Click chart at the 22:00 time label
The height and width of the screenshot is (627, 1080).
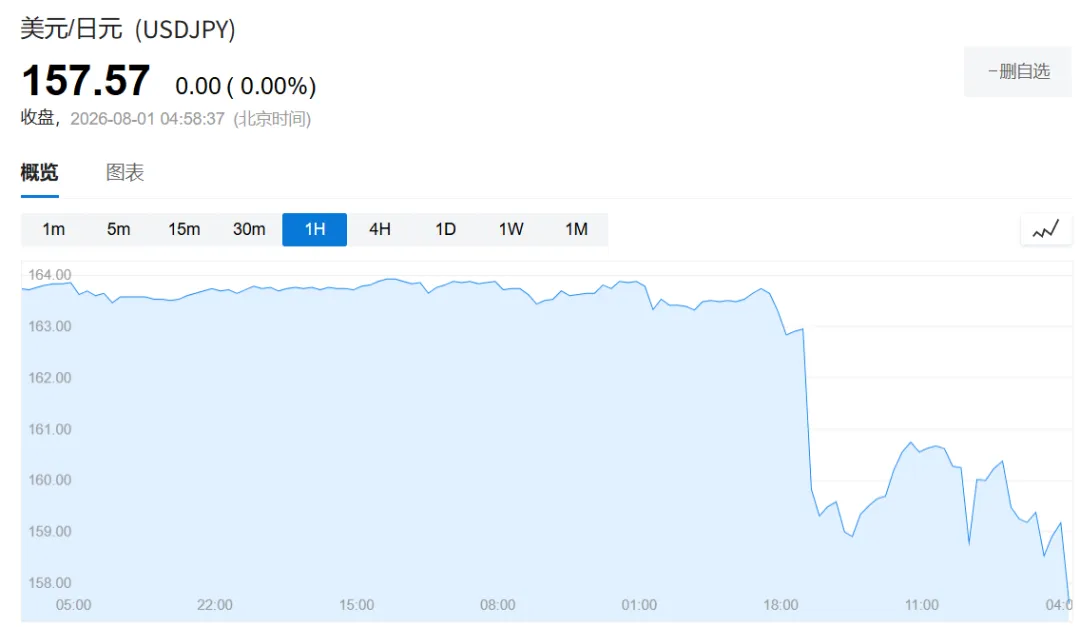coord(214,605)
